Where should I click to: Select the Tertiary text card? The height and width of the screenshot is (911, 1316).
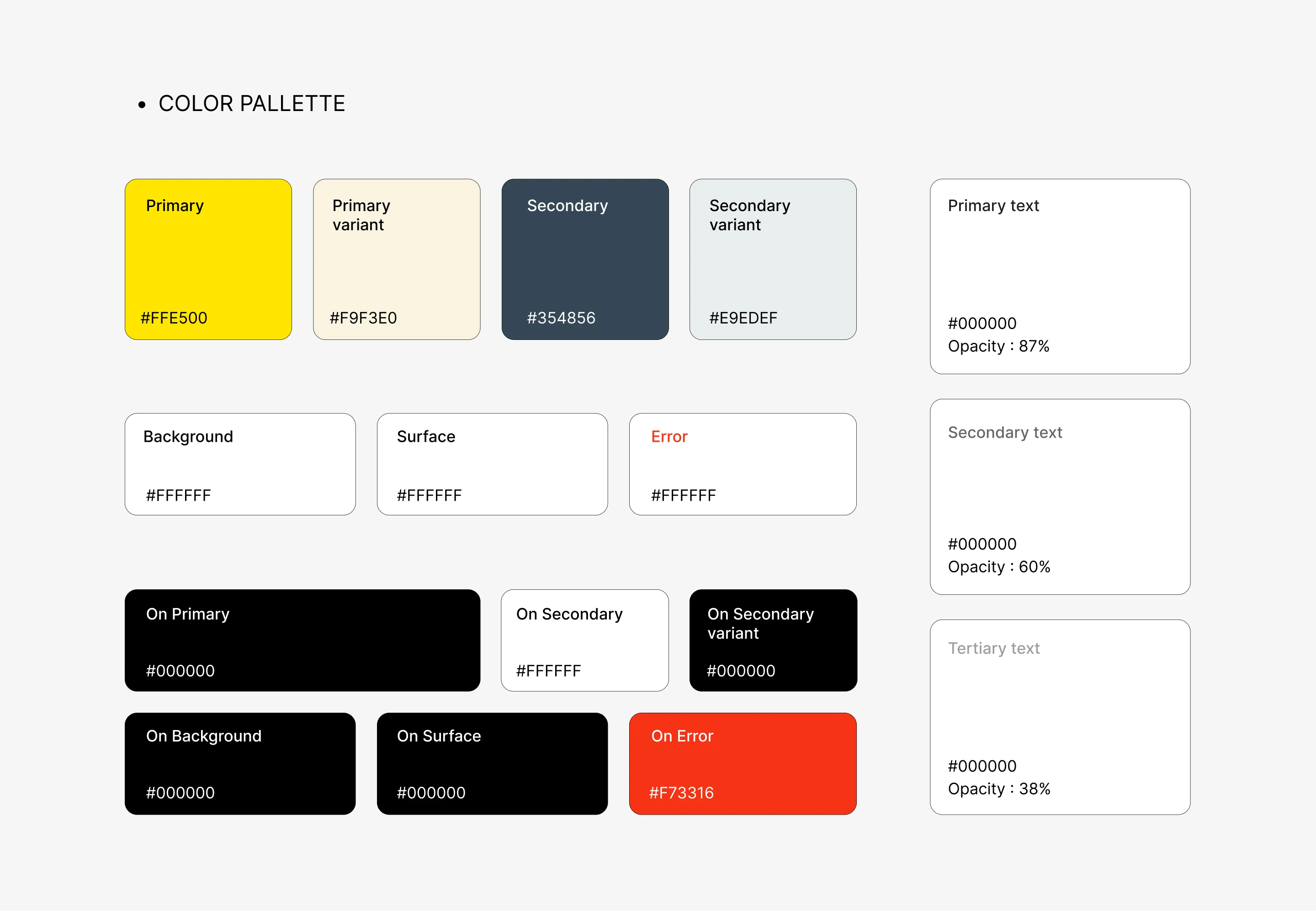tap(1060, 717)
